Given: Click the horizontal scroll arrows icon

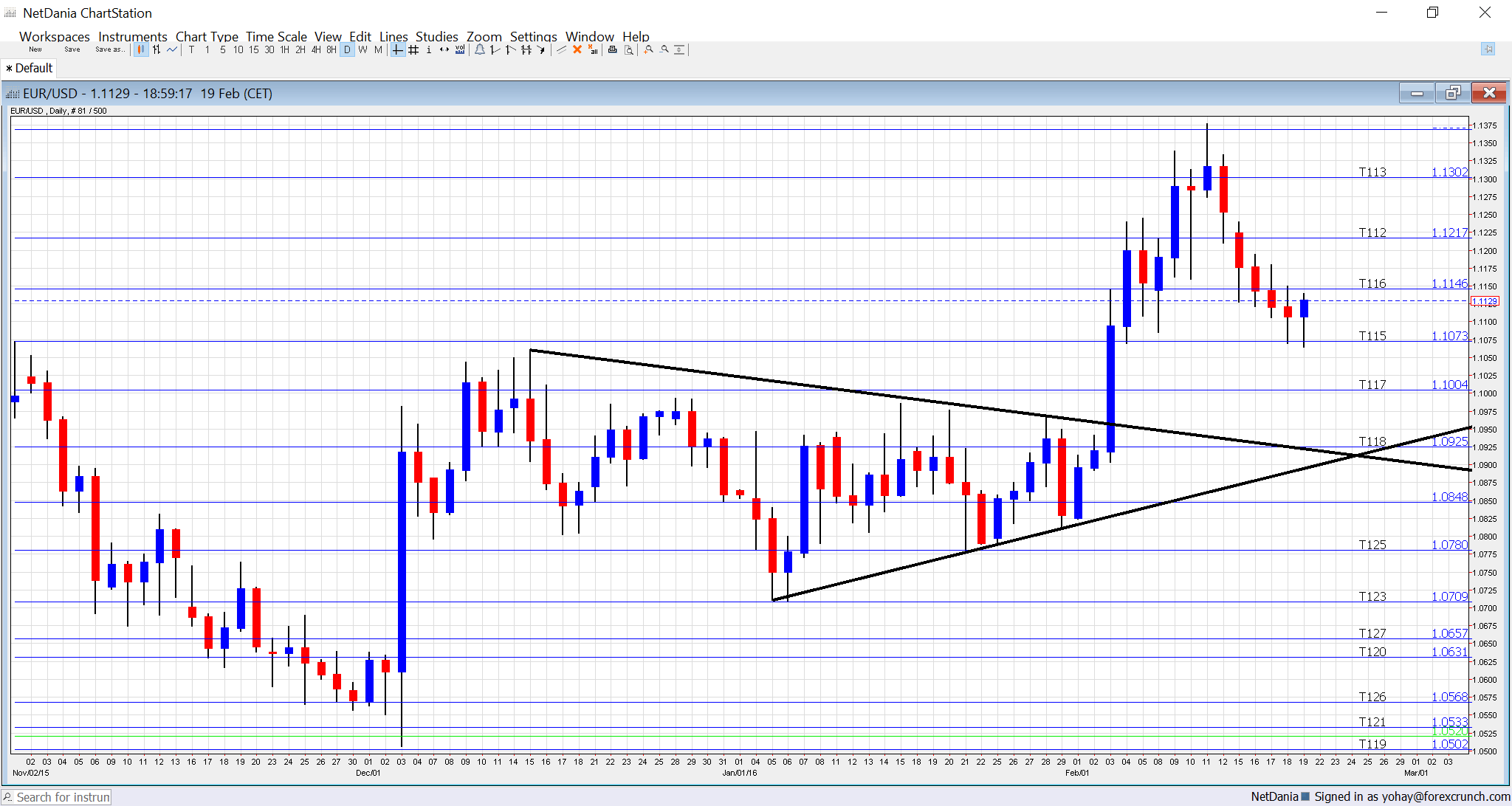Looking at the screenshot, I should 444,49.
